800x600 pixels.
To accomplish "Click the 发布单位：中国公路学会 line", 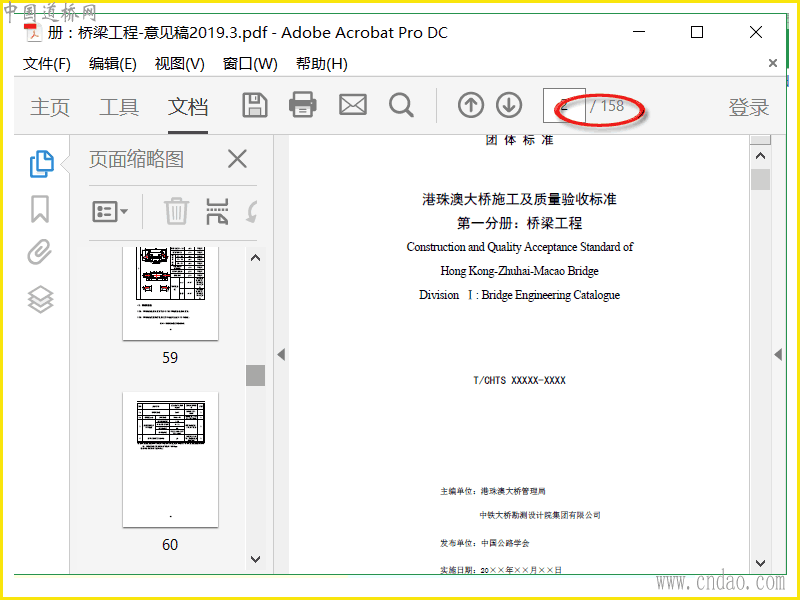I will [x=485, y=543].
